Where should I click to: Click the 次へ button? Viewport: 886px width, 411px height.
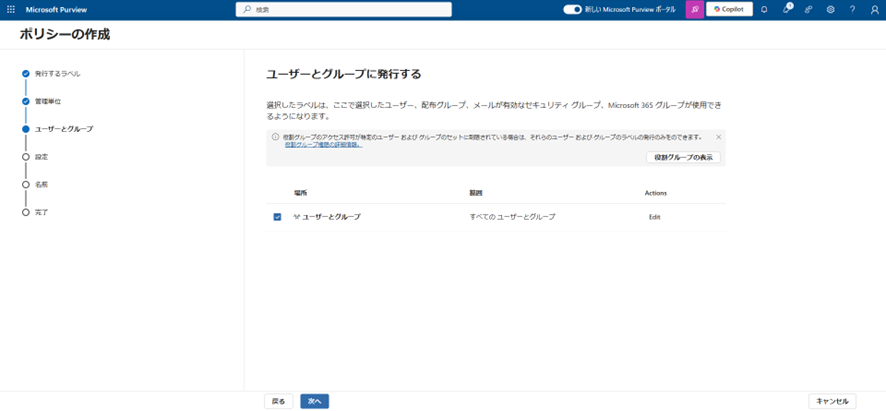pyautogui.click(x=314, y=401)
